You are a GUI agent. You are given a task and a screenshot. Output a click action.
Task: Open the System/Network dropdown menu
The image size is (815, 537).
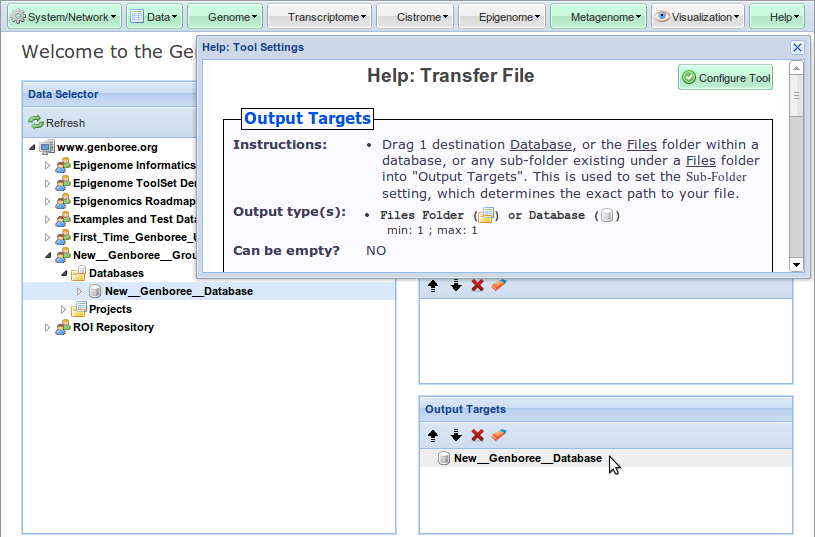[x=64, y=17]
